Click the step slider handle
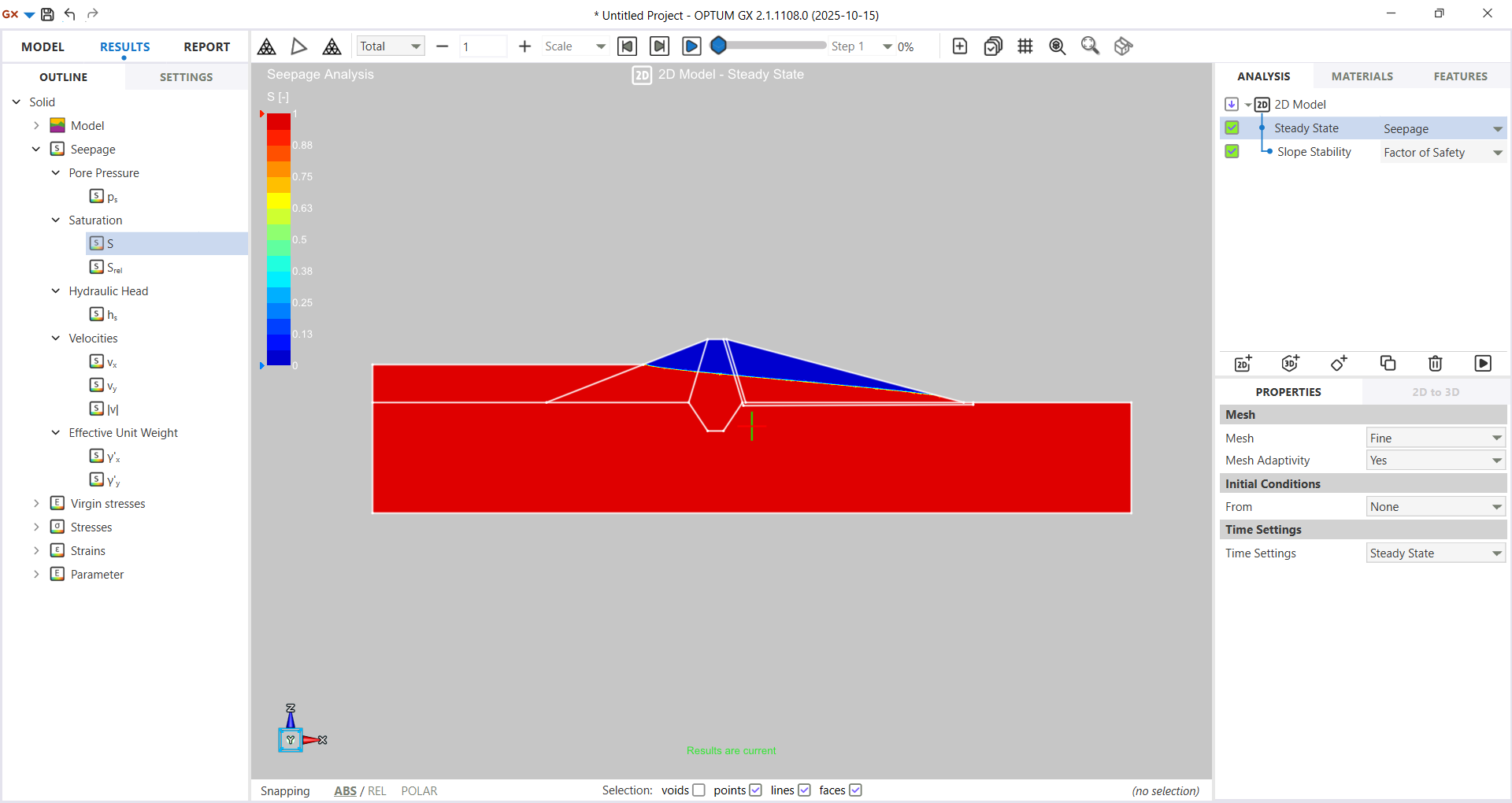Image resolution: width=1512 pixels, height=803 pixels. click(x=718, y=46)
